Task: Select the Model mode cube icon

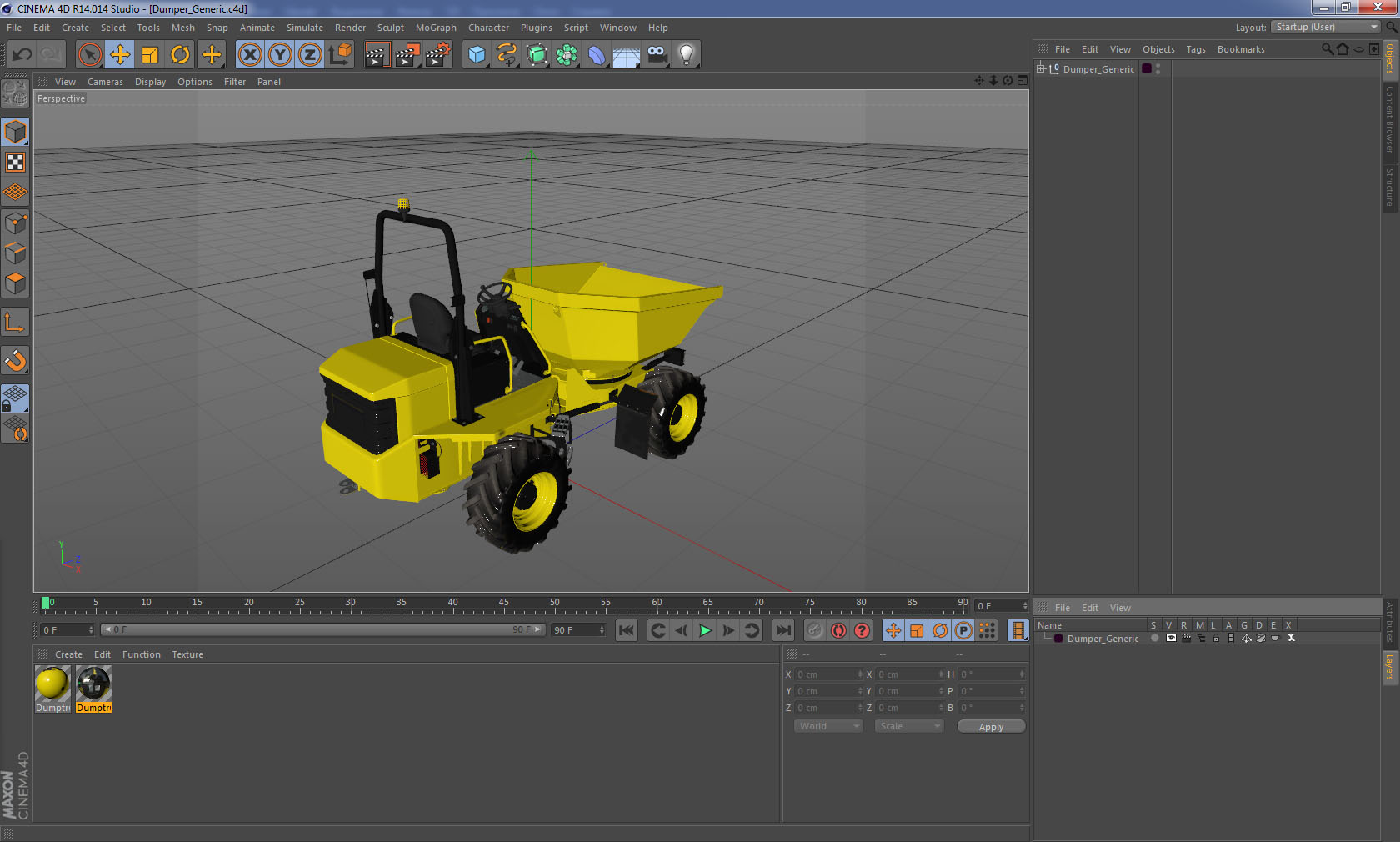Action: (15, 132)
